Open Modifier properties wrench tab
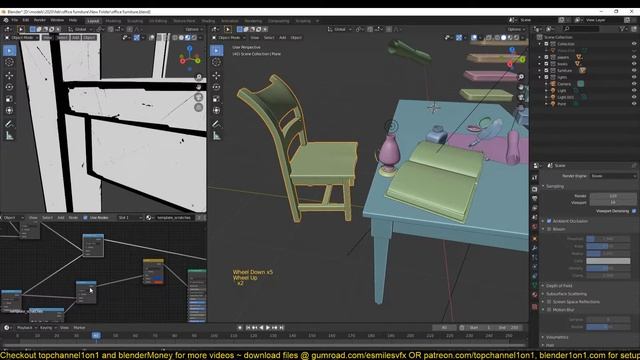The width and height of the screenshot is (640, 360). point(535,248)
